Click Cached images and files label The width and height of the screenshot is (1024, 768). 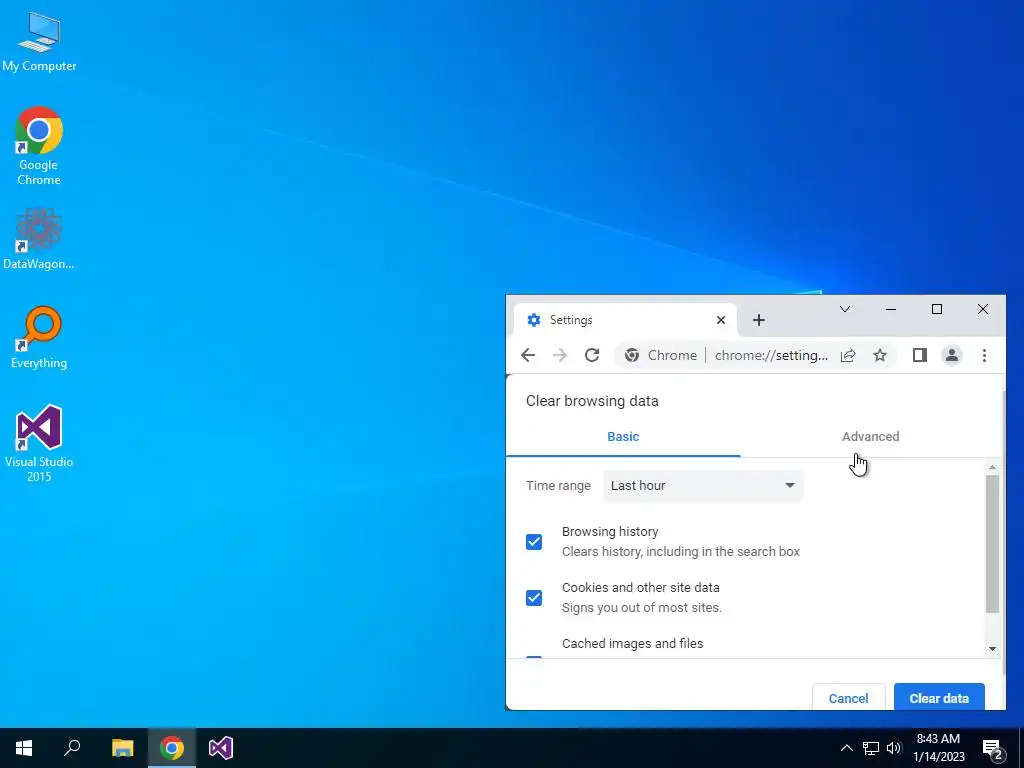[x=632, y=643]
